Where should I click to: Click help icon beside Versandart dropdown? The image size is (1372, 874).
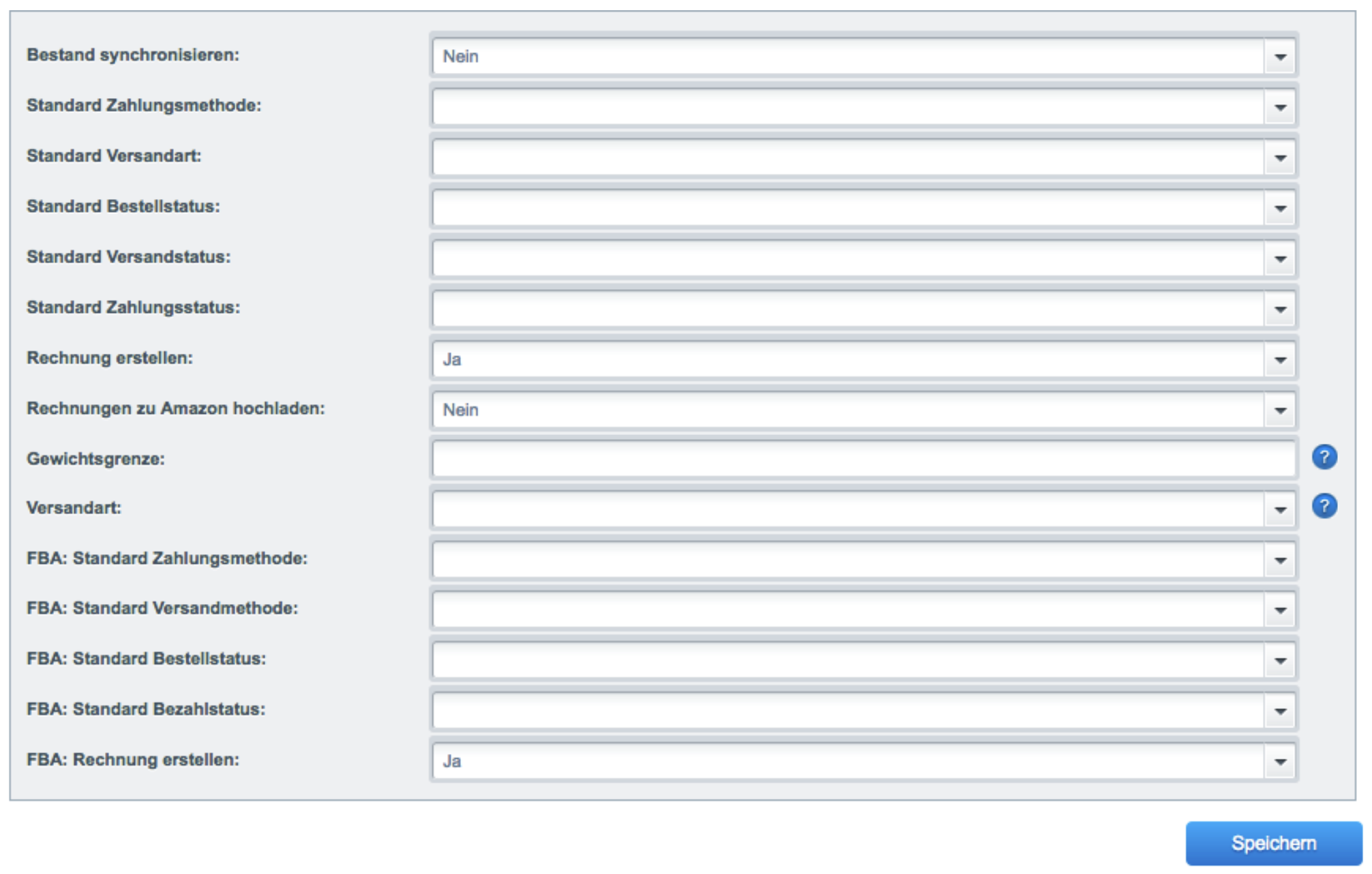[1324, 507]
